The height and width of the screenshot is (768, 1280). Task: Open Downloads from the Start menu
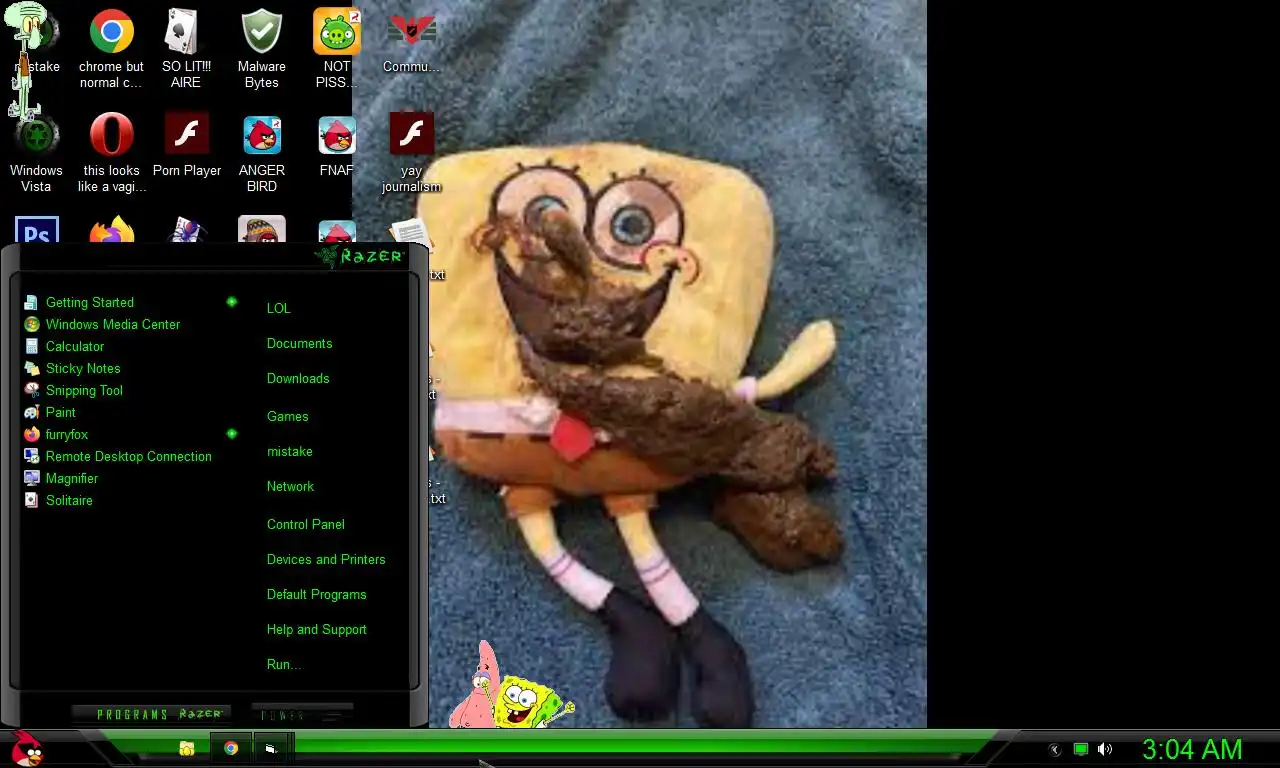(298, 378)
